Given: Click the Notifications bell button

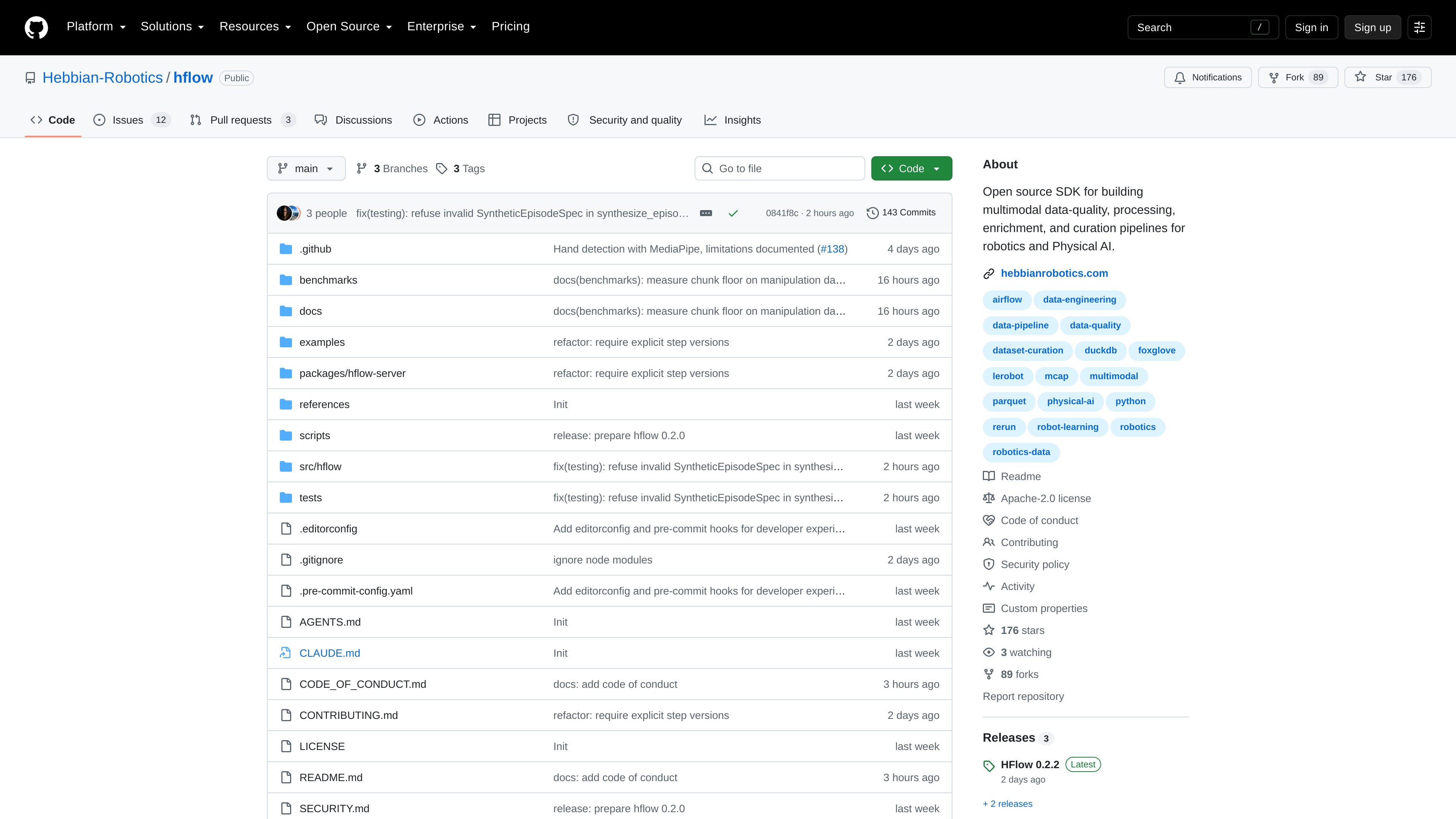Looking at the screenshot, I should pos(1207,77).
